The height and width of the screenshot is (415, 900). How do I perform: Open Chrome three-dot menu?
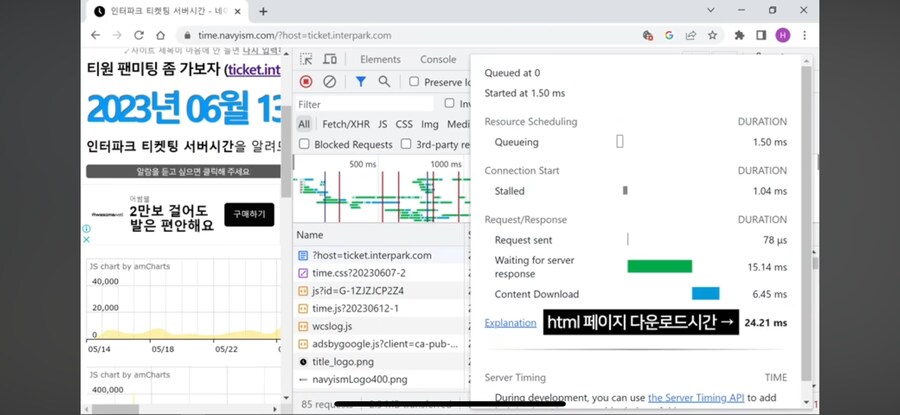(x=804, y=35)
